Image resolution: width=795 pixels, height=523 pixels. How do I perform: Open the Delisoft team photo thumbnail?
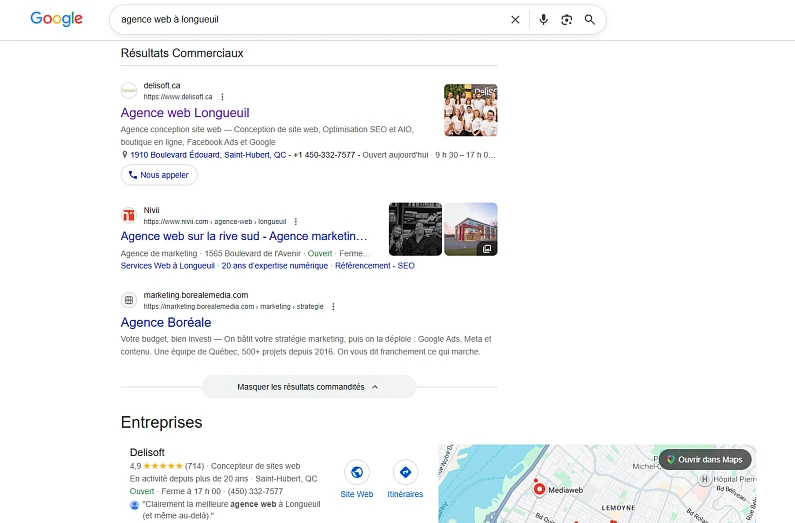(x=471, y=110)
